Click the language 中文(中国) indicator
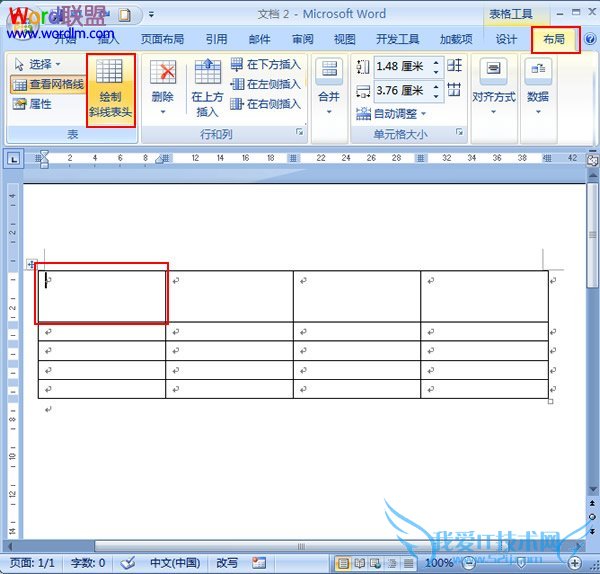Viewport: 600px width, 574px height. coord(174,563)
